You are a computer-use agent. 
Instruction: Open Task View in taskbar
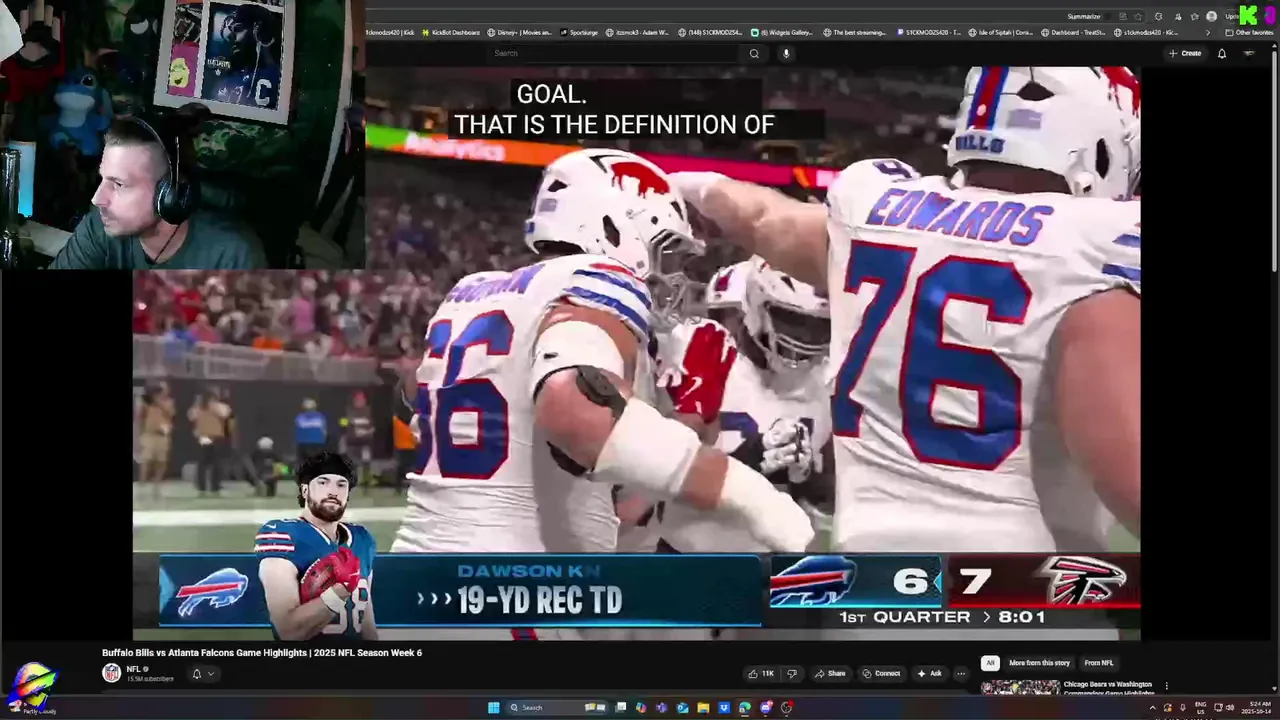[x=620, y=707]
